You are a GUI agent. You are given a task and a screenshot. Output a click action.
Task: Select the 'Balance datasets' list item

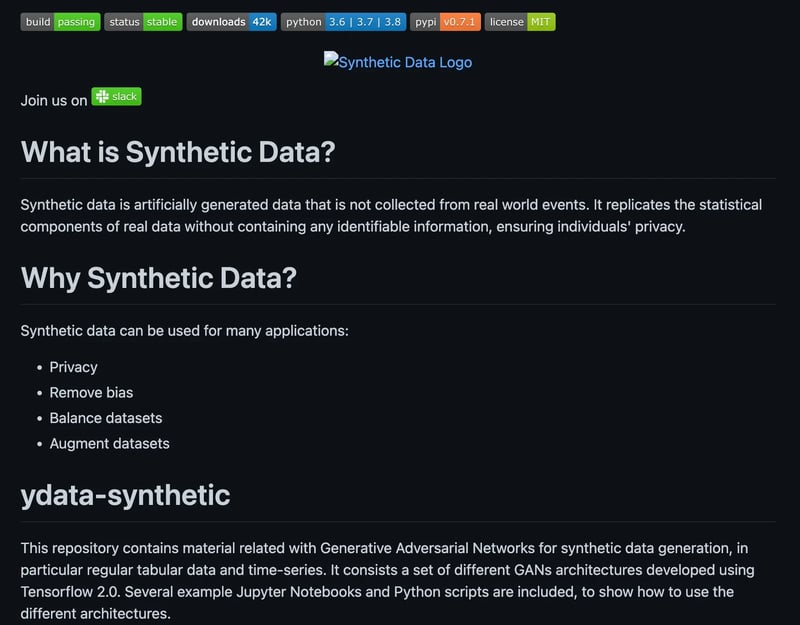coord(106,418)
